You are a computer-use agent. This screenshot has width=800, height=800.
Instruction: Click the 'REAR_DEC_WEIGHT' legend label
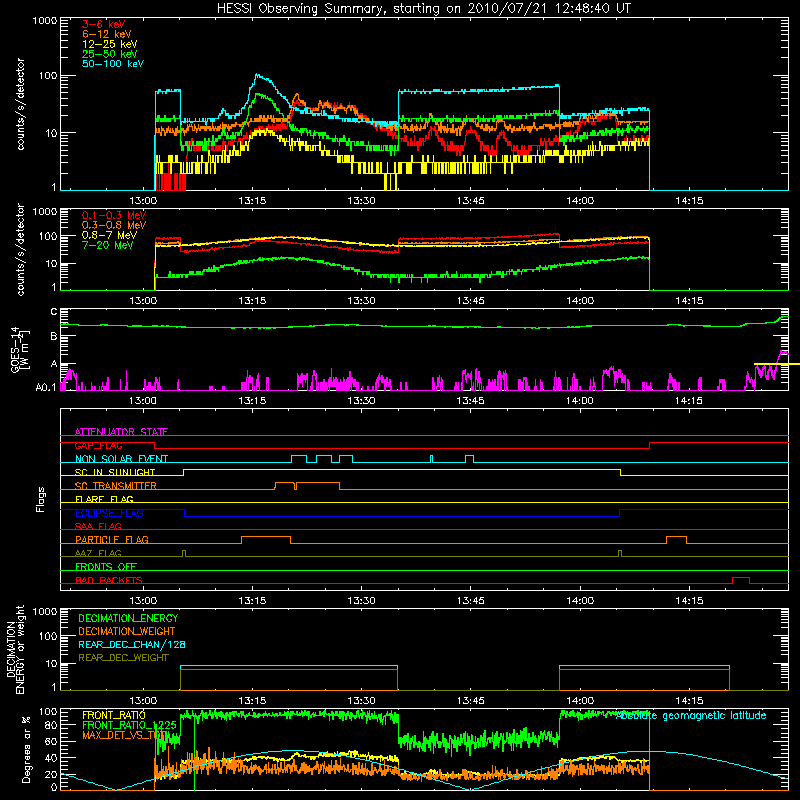pos(123,658)
